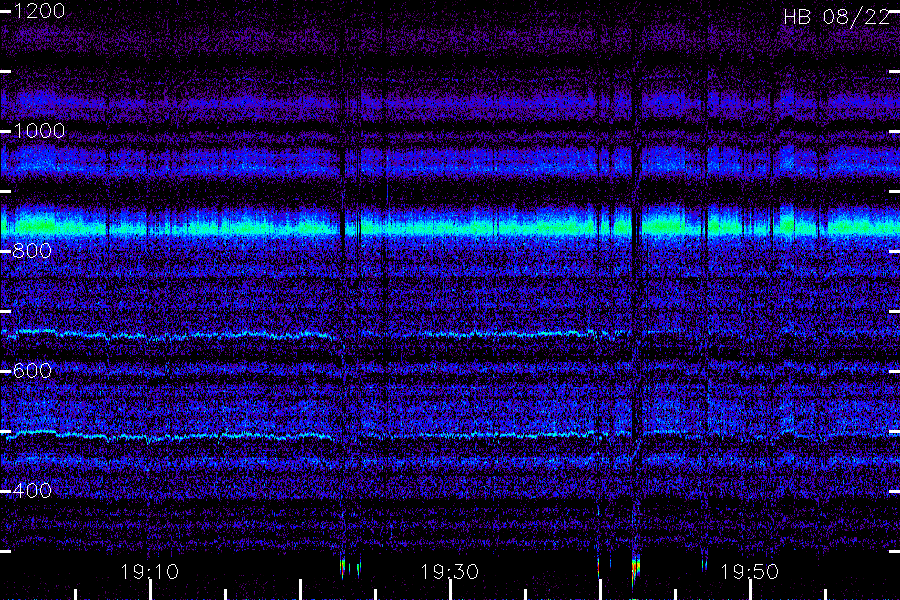The width and height of the screenshot is (900, 600).
Task: Click the 1200 frequency axis label
Action: point(39,11)
